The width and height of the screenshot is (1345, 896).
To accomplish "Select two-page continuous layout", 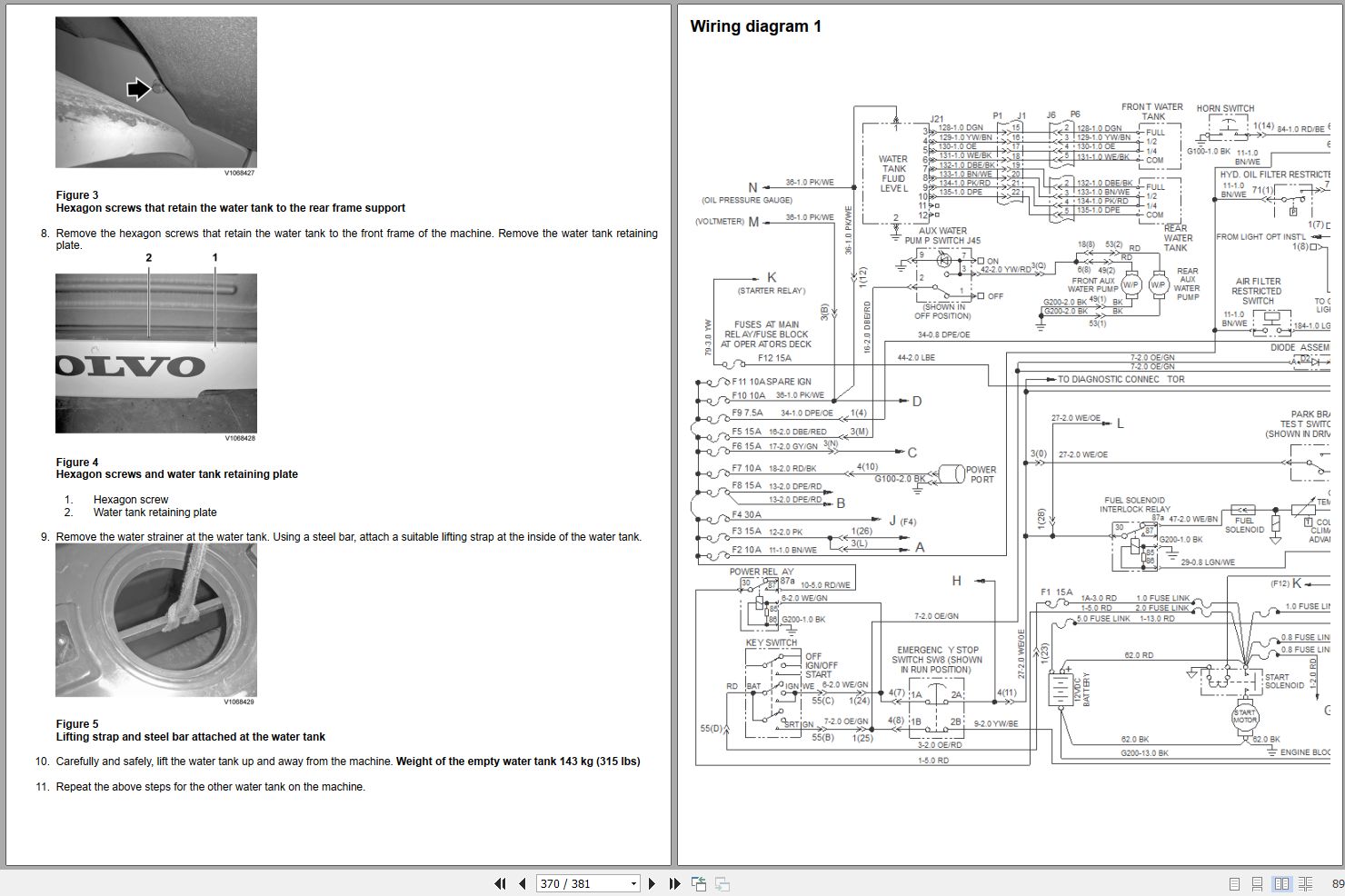I will coord(1307,883).
